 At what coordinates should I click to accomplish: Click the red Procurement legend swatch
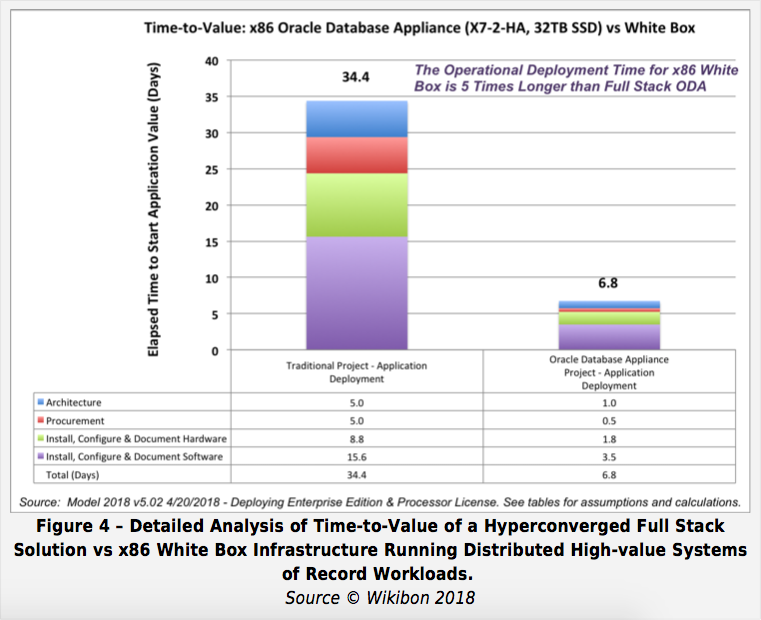point(41,420)
